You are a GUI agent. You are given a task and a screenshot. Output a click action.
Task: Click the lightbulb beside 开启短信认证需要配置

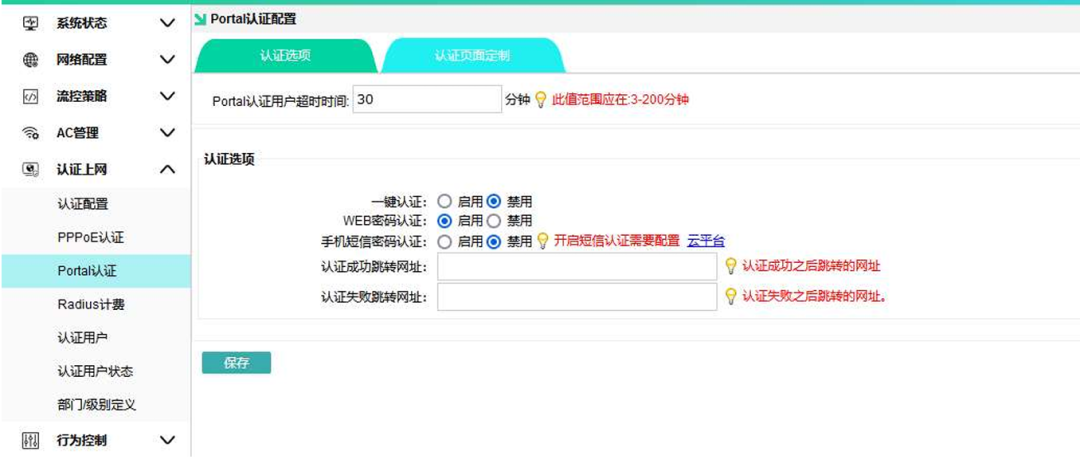(542, 241)
